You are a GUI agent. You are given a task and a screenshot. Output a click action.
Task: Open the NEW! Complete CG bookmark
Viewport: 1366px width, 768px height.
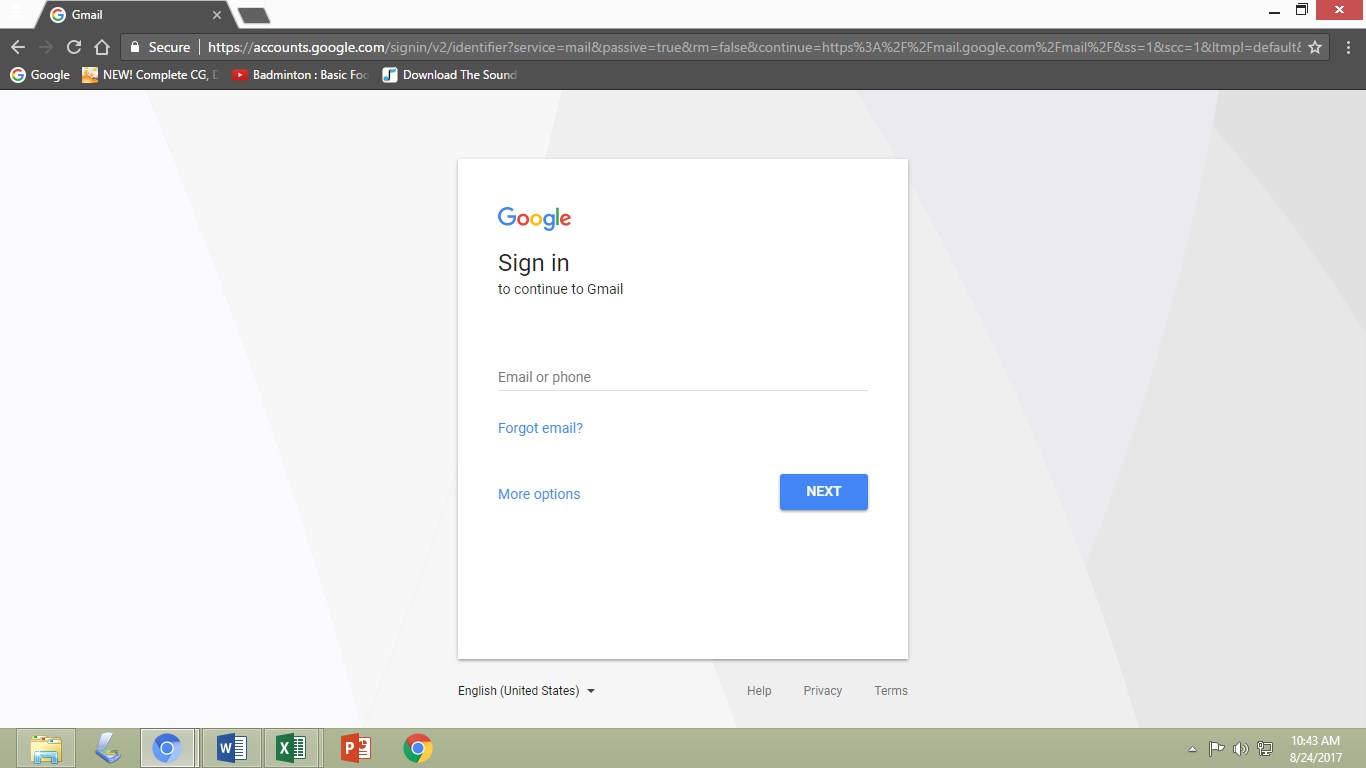pos(150,75)
